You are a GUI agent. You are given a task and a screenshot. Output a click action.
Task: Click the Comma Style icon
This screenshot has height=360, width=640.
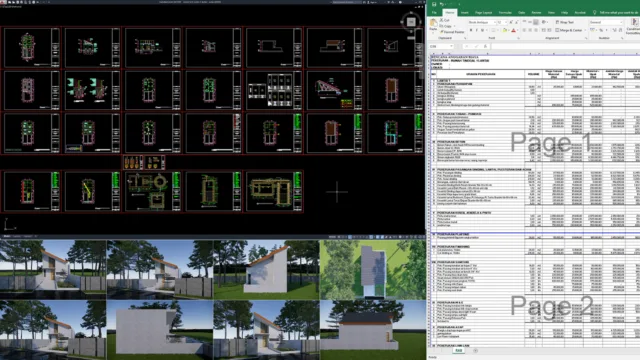pos(607,30)
